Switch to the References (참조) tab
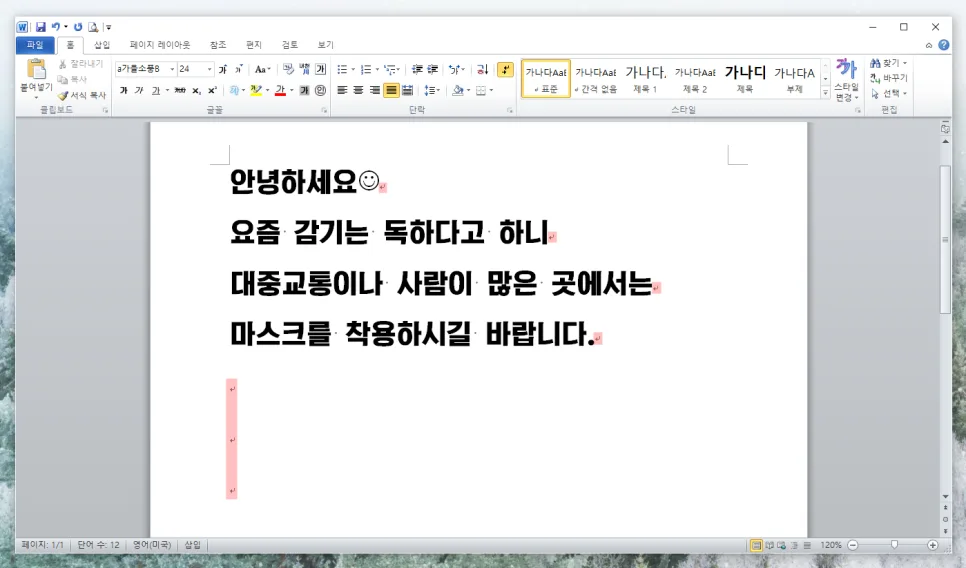 point(217,45)
